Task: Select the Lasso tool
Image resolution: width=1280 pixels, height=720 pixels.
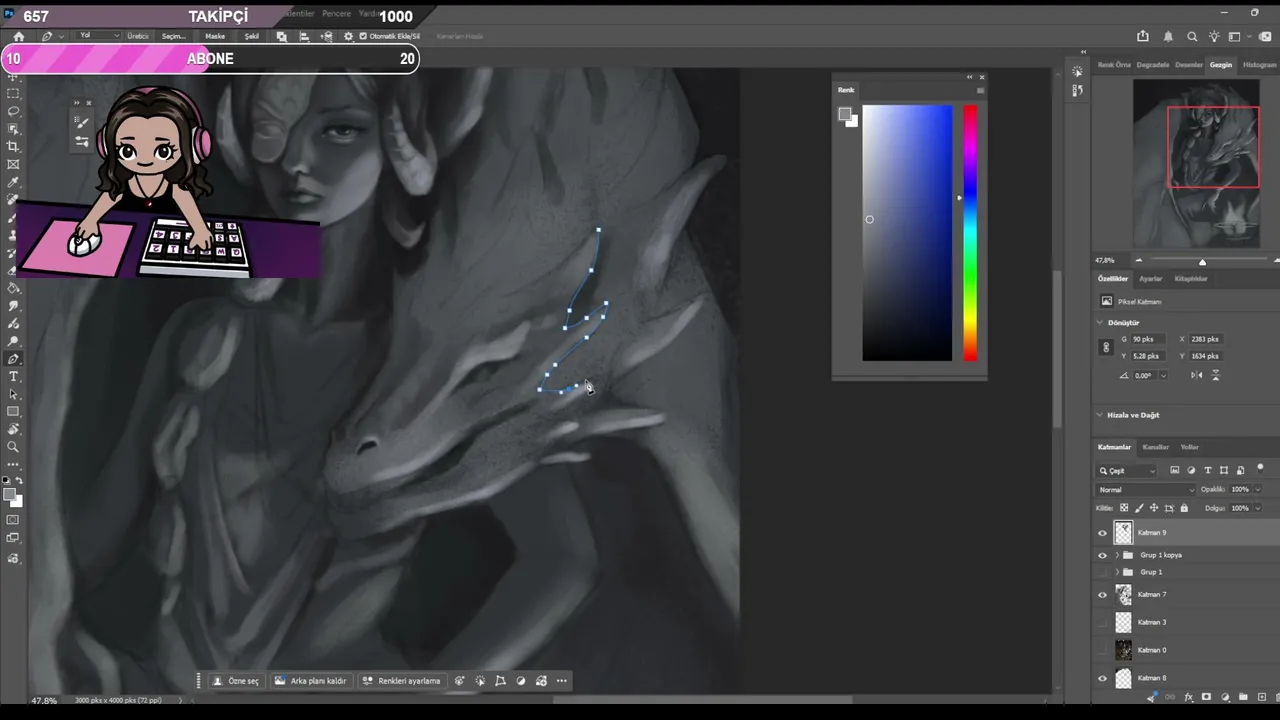Action: point(13,111)
